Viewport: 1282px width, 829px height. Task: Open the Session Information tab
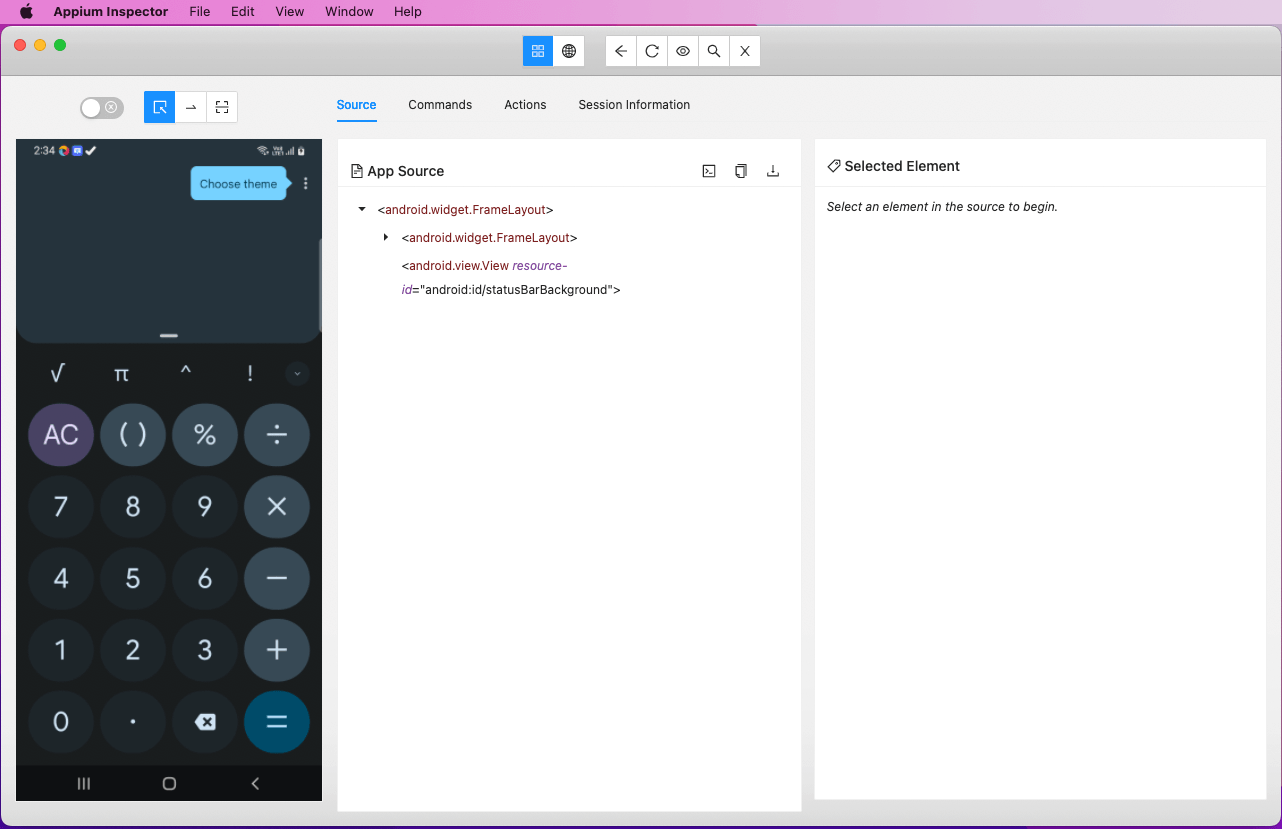(634, 105)
